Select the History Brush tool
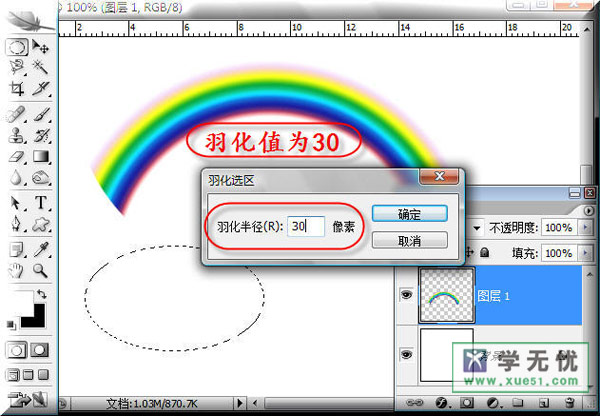Viewport: 600px width, 416px height. pyautogui.click(x=41, y=135)
